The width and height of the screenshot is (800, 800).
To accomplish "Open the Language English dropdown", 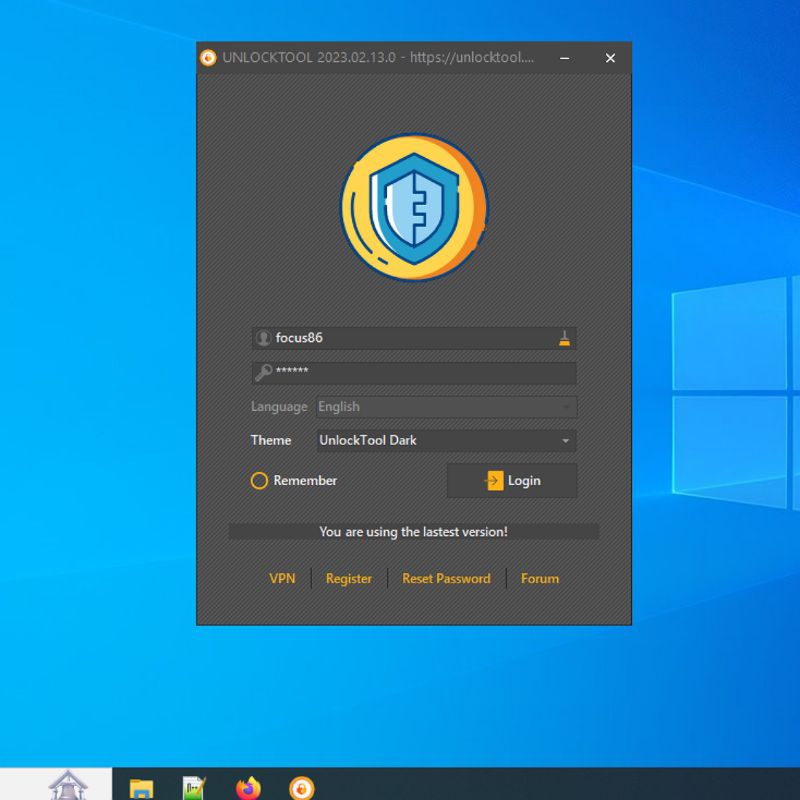I will click(446, 407).
